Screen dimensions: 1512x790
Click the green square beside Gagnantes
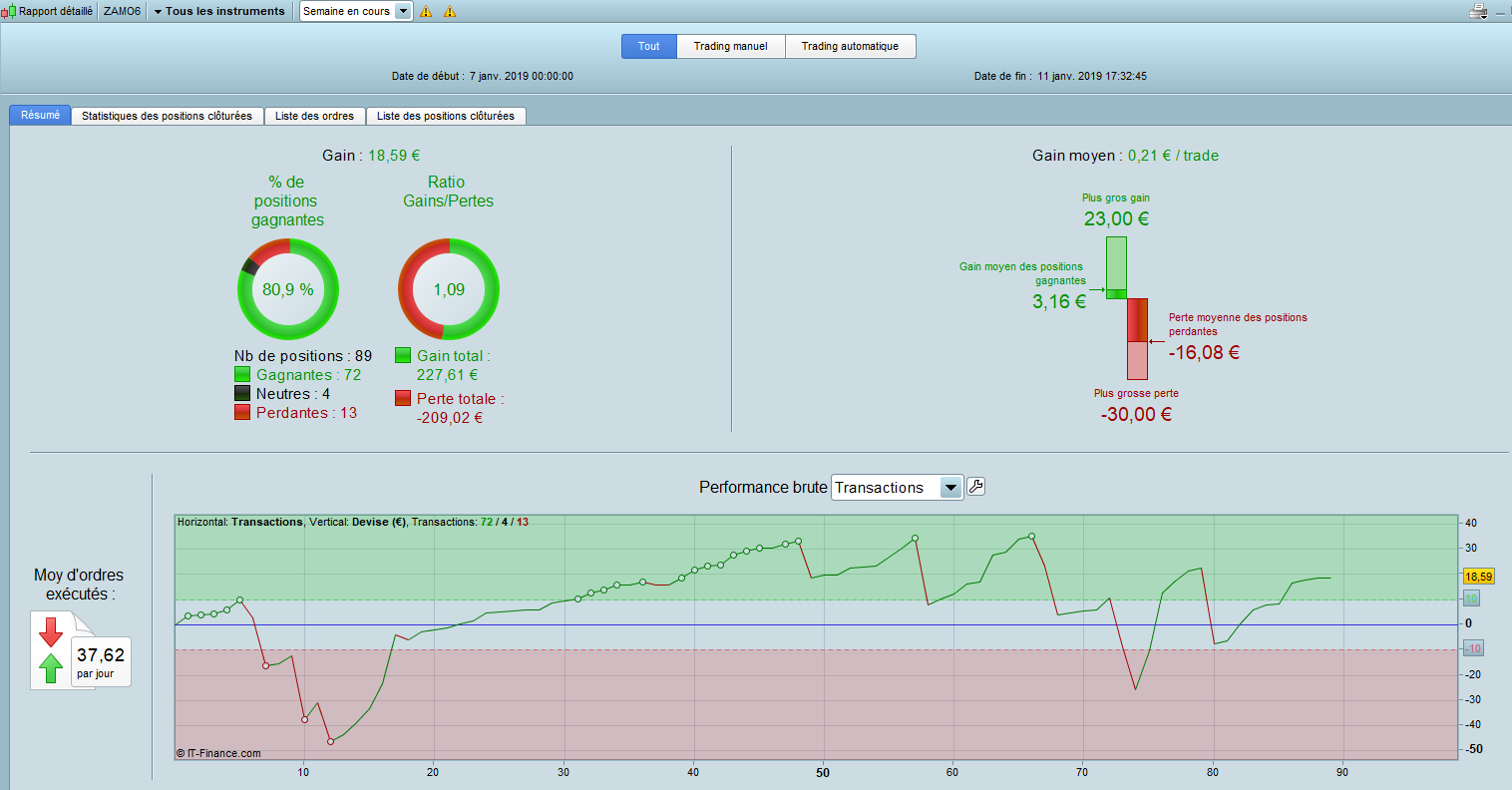click(242, 375)
